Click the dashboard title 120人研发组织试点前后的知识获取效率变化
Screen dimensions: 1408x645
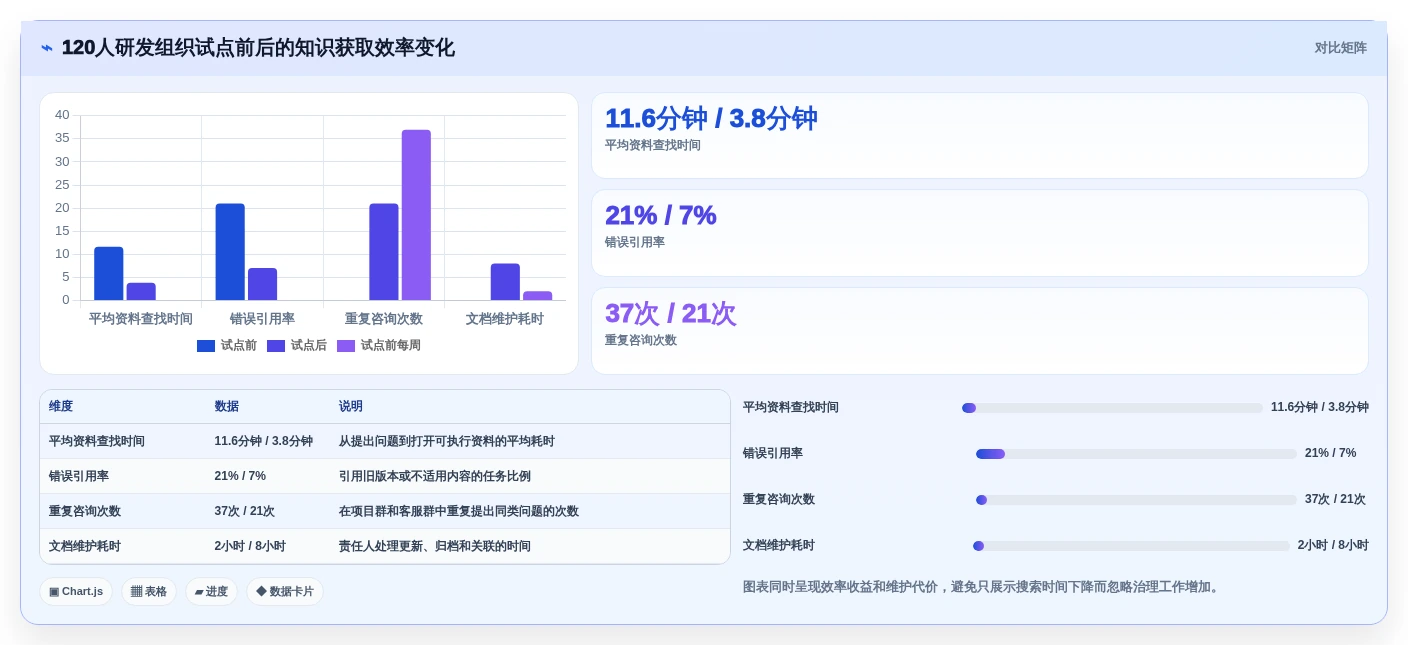click(x=258, y=48)
